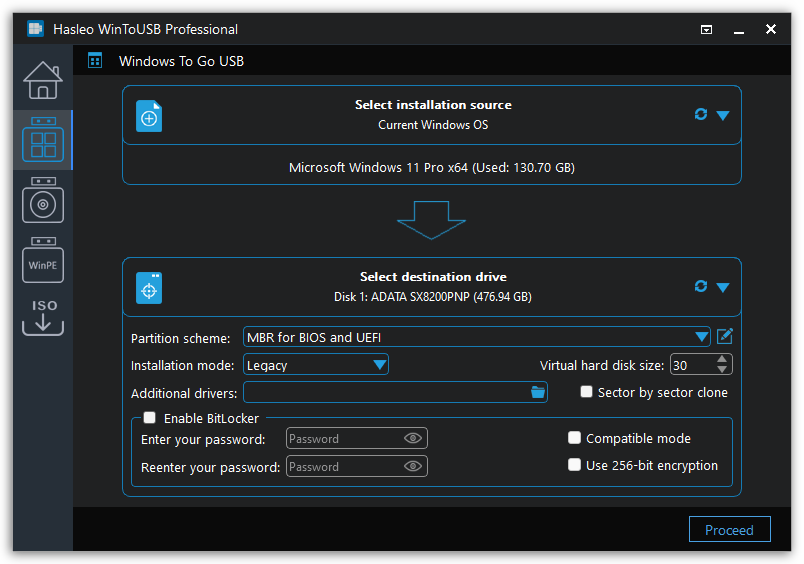The image size is (804, 564).
Task: Edit the partition scheme layout
Action: [725, 336]
